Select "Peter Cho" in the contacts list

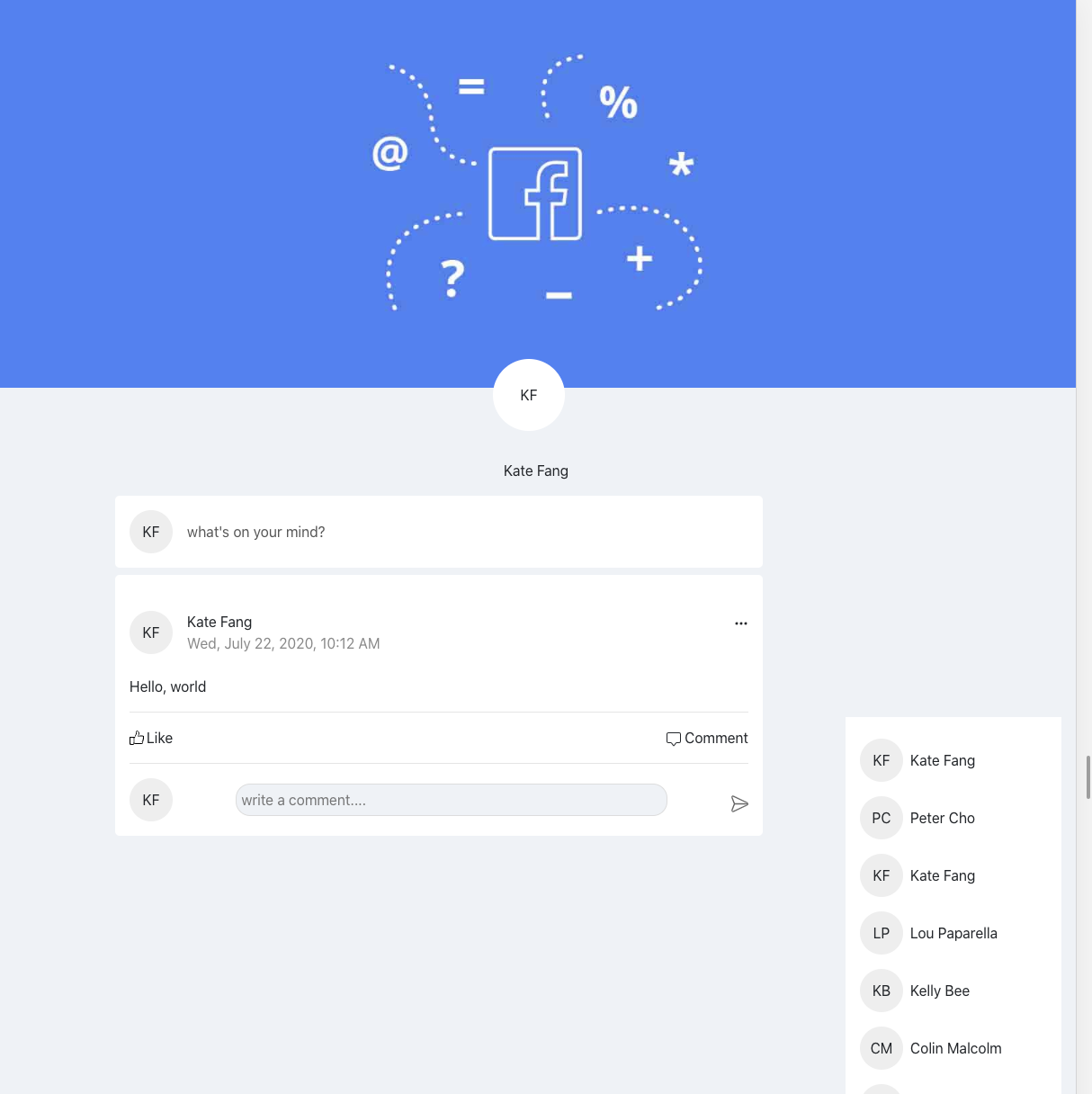[x=943, y=818]
